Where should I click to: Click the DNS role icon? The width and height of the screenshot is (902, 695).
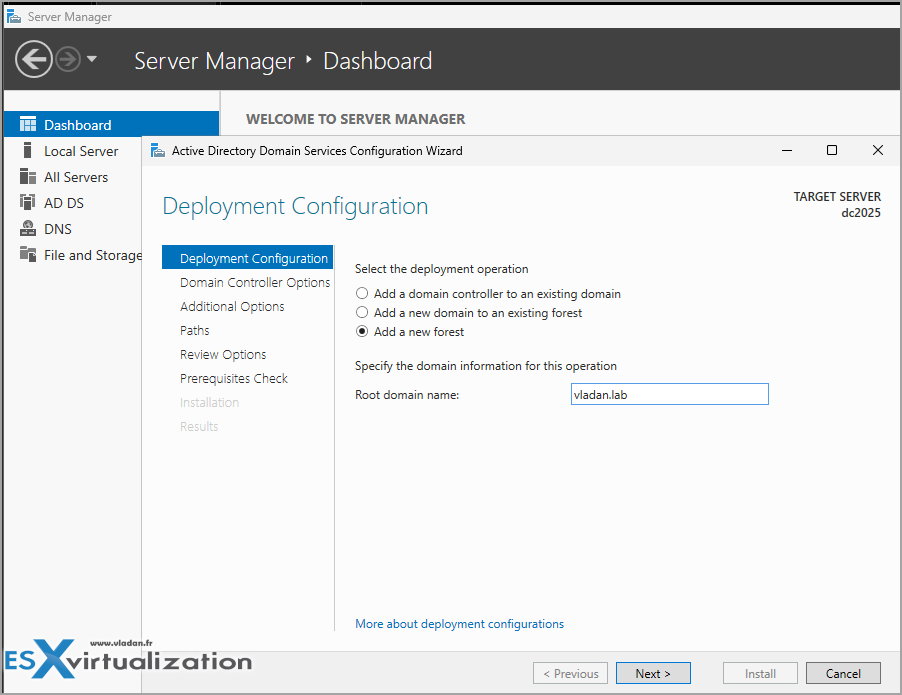coord(28,228)
